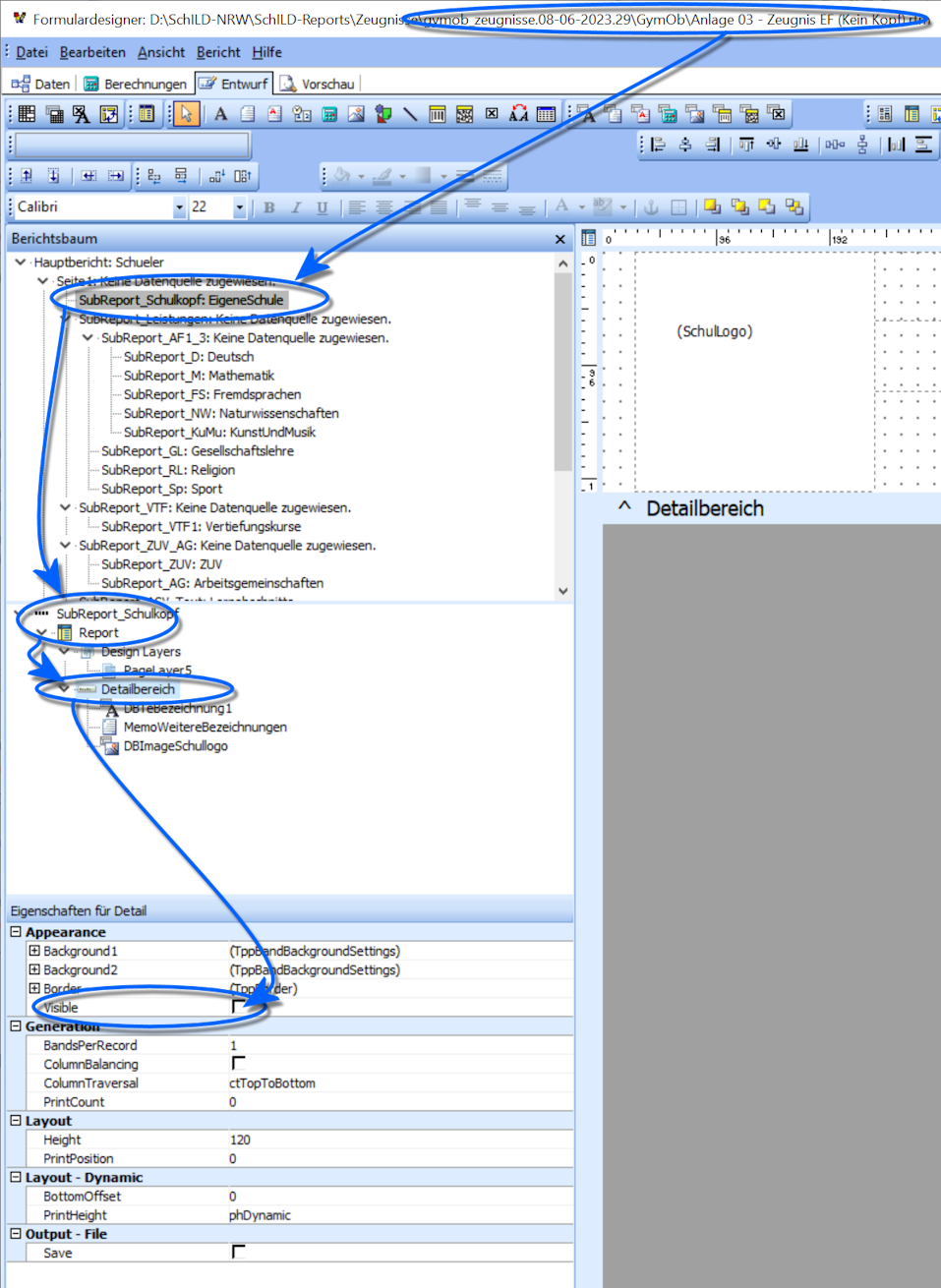Open the Bericht menu
The image size is (941, 1288).
pos(217,52)
